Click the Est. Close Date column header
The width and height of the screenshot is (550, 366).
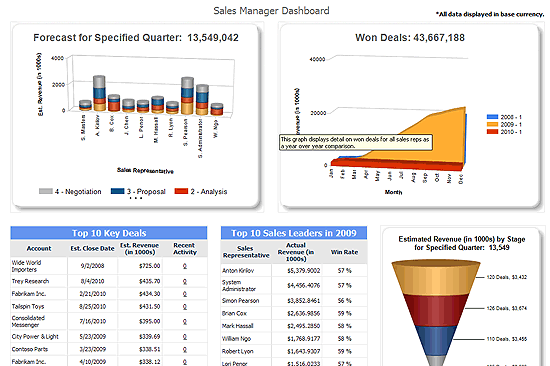coord(93,248)
